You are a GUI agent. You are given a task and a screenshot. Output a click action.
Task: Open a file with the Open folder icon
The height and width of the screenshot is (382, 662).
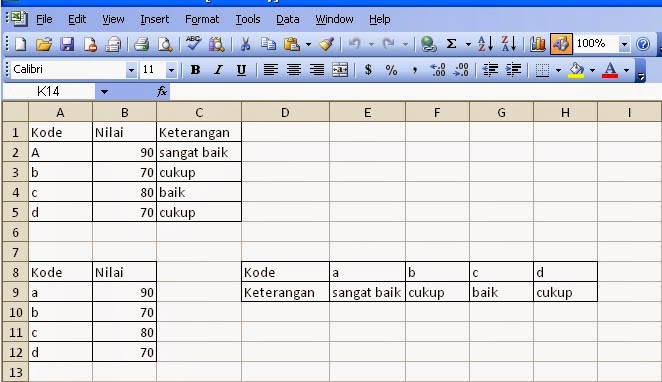pyautogui.click(x=43, y=44)
